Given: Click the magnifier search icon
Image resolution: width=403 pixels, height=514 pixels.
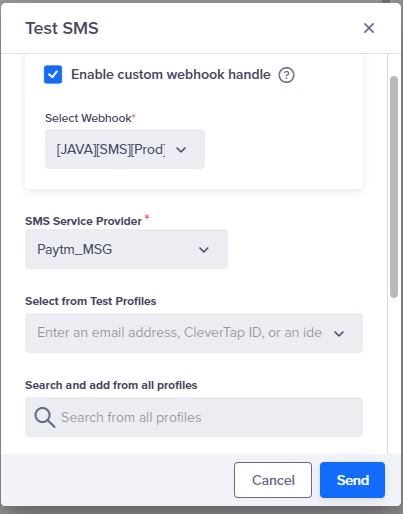Looking at the screenshot, I should (x=45, y=417).
